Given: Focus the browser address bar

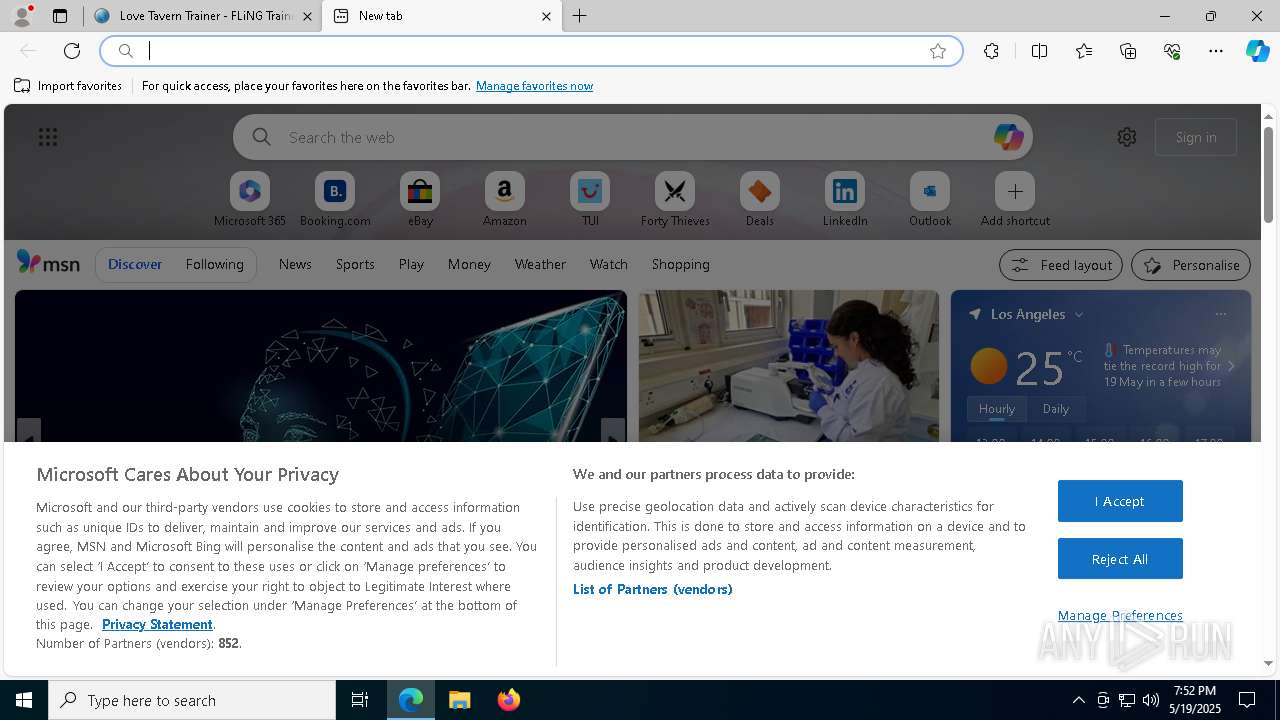Looking at the screenshot, I should click(x=531, y=51).
